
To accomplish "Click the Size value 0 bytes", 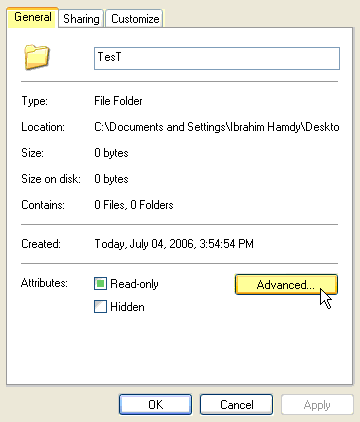I will pos(111,153).
